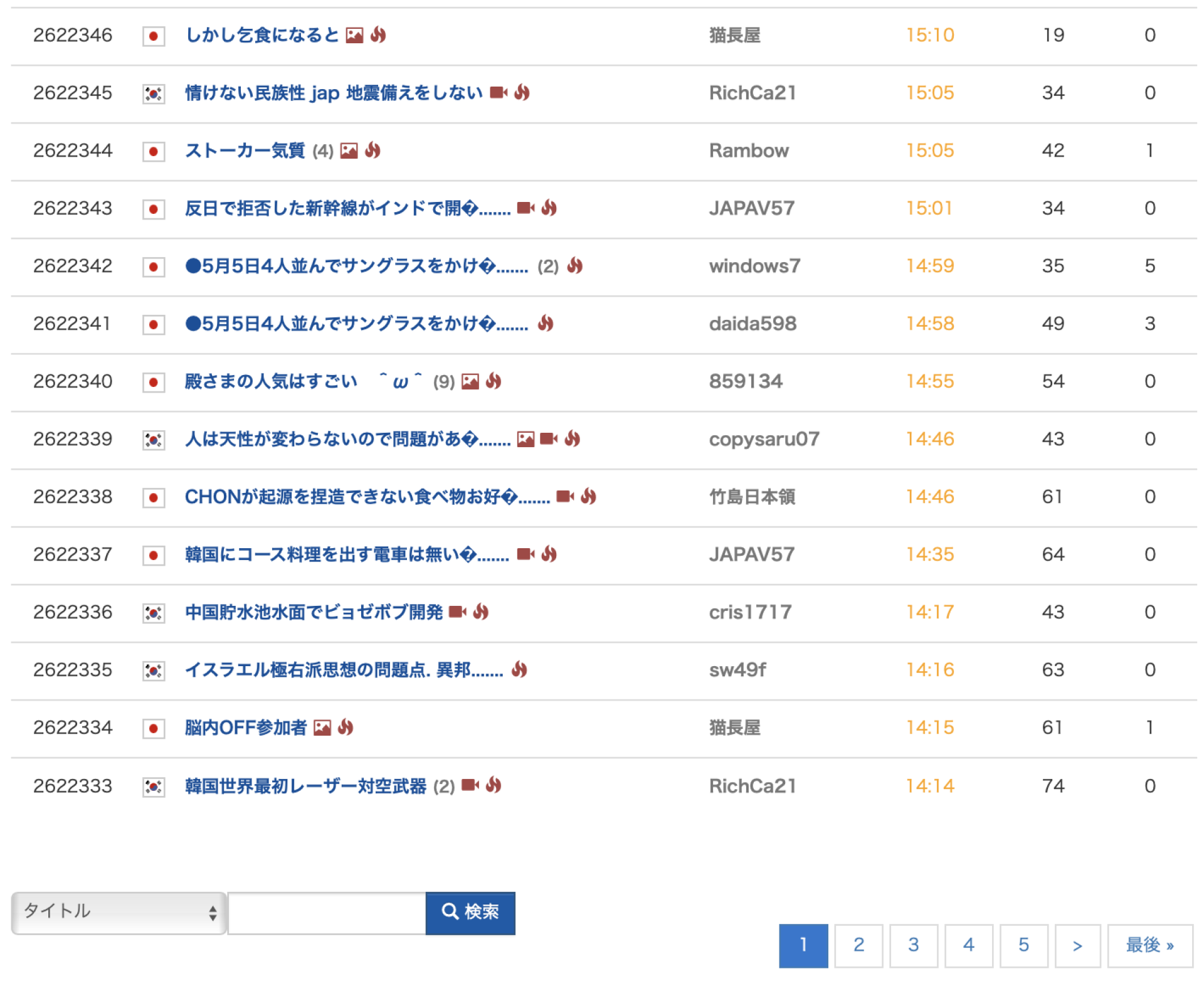
Task: Jump to page 5 in pagination
Action: [x=1023, y=946]
